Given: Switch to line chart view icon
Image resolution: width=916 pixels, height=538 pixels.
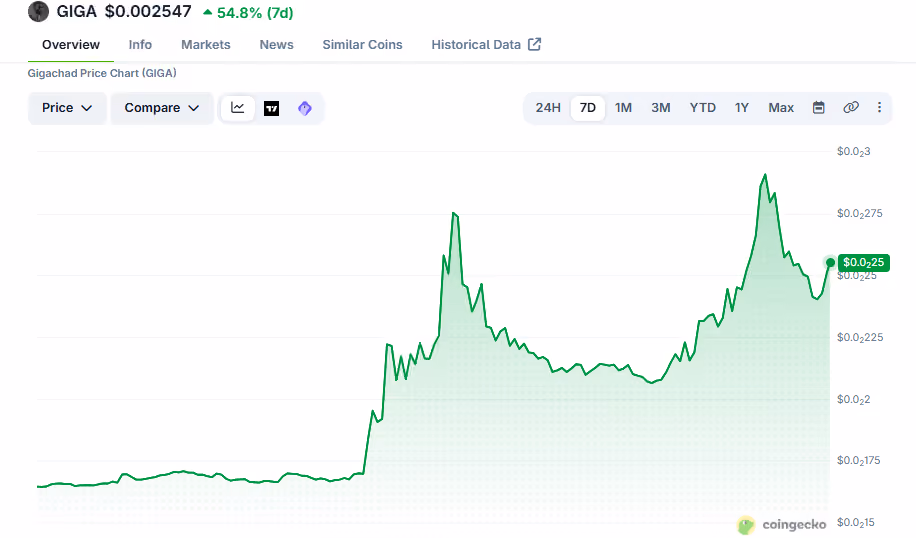Looking at the screenshot, I should pyautogui.click(x=238, y=108).
